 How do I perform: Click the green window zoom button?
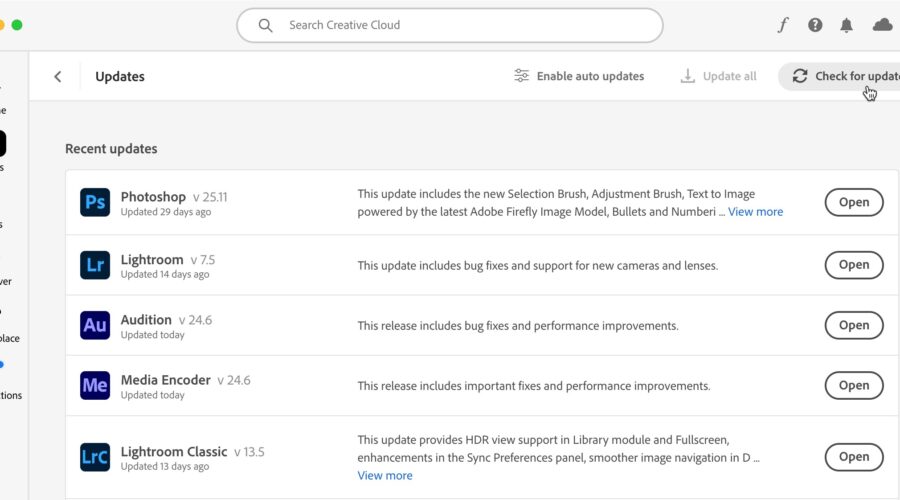pos(17,25)
